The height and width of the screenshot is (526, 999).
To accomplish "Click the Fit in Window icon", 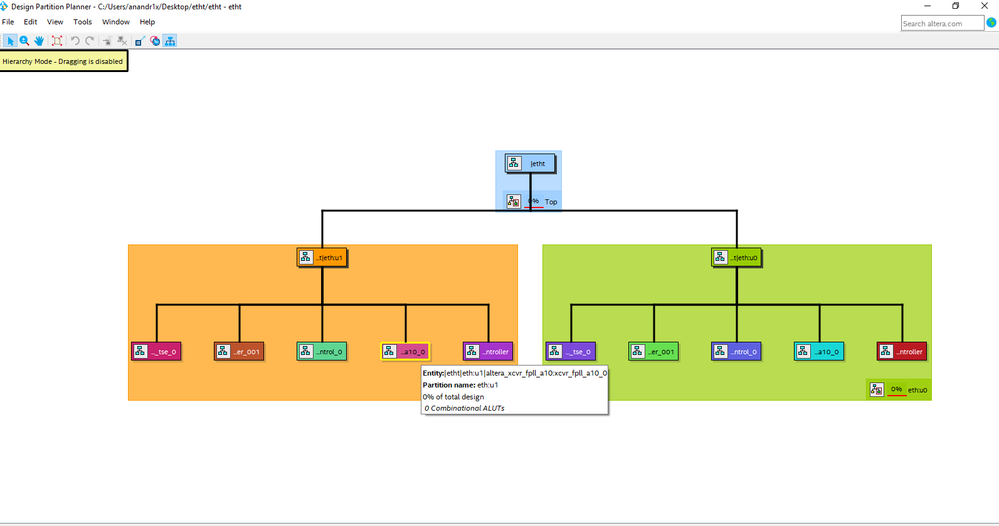I will pyautogui.click(x=57, y=41).
